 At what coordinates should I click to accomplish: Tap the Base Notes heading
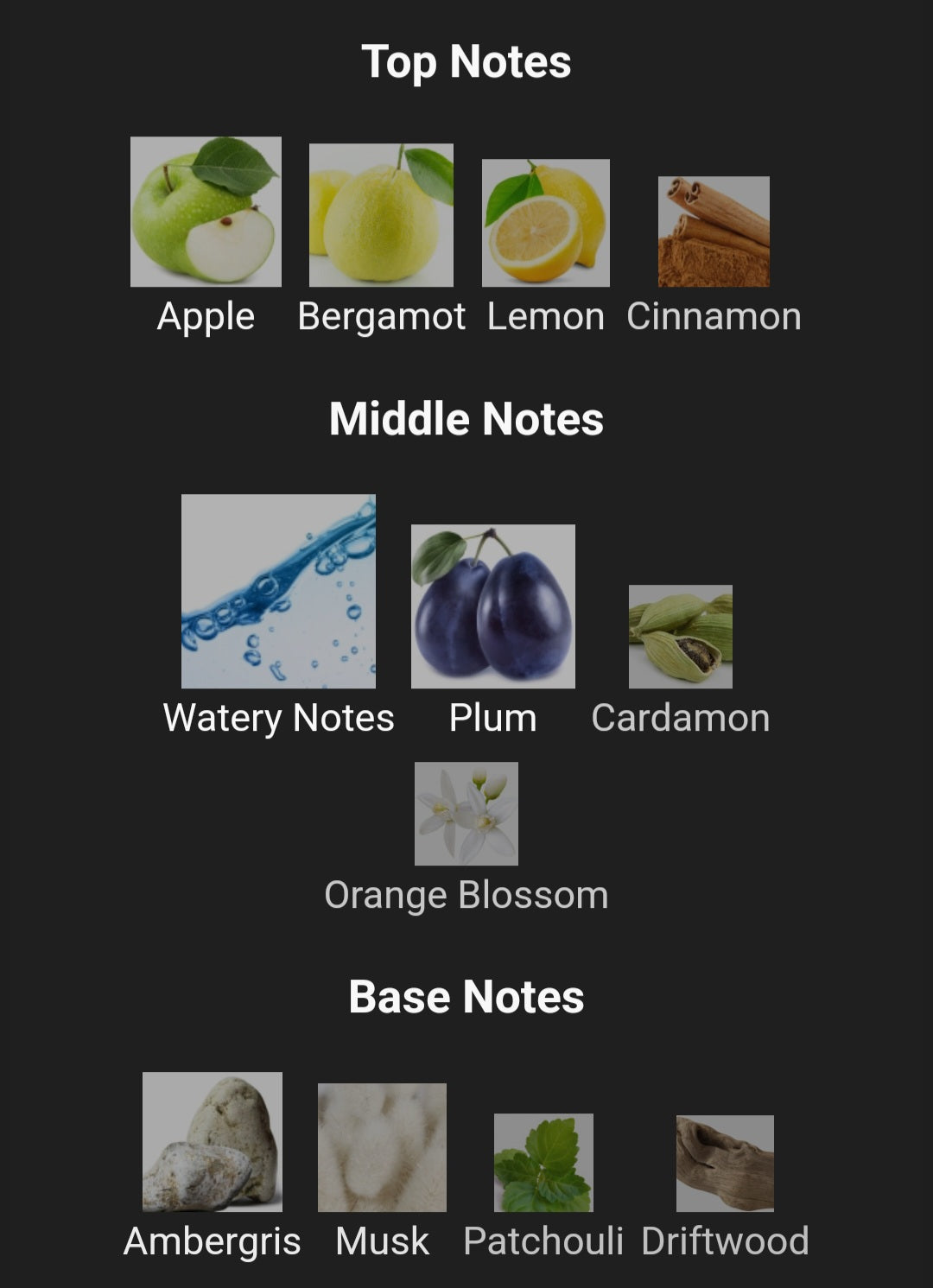pos(466,997)
